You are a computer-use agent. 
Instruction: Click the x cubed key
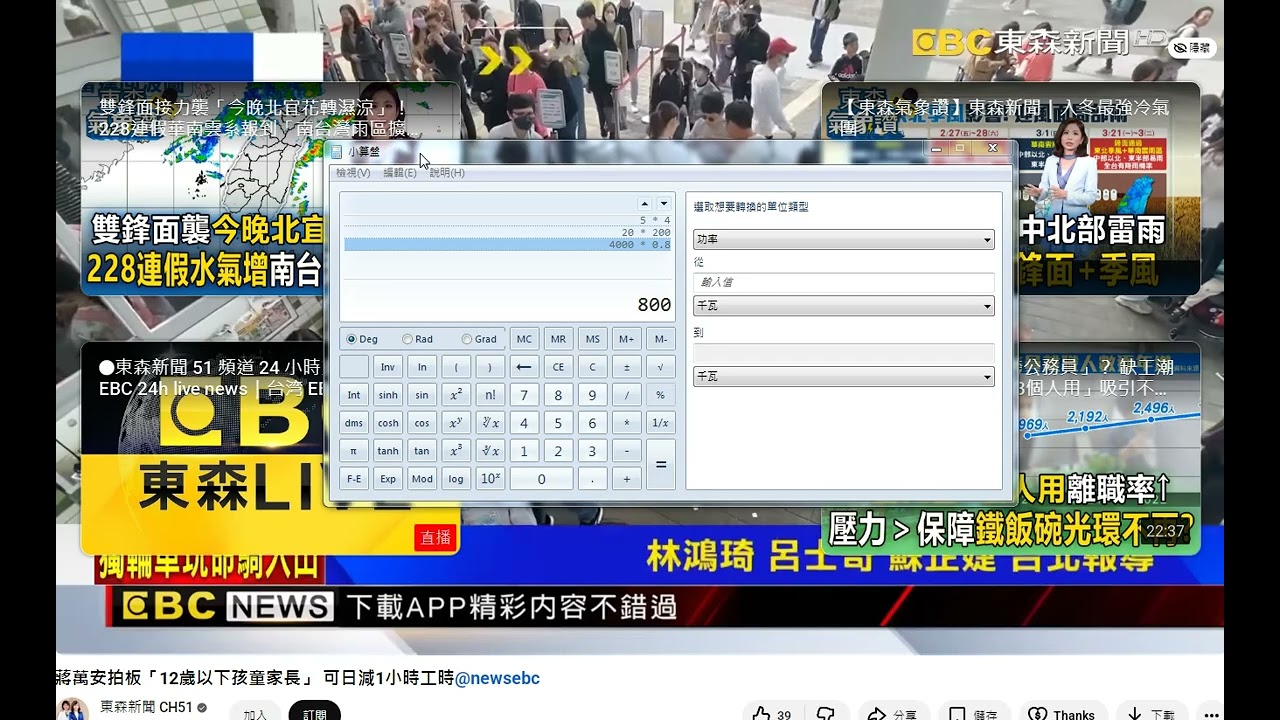[456, 451]
